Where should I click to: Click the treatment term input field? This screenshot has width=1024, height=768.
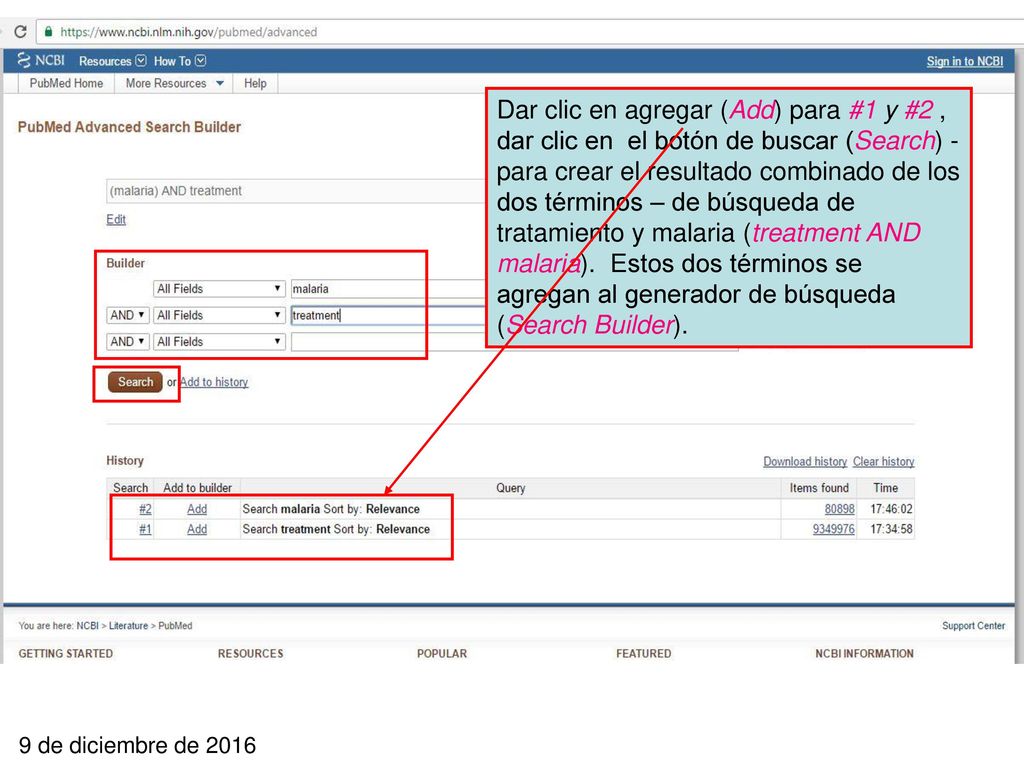coord(388,315)
